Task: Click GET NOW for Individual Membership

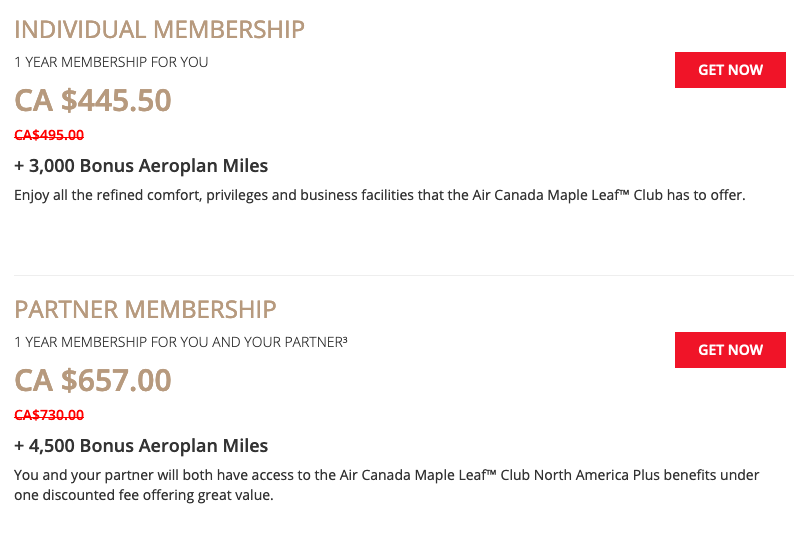Action: click(730, 70)
